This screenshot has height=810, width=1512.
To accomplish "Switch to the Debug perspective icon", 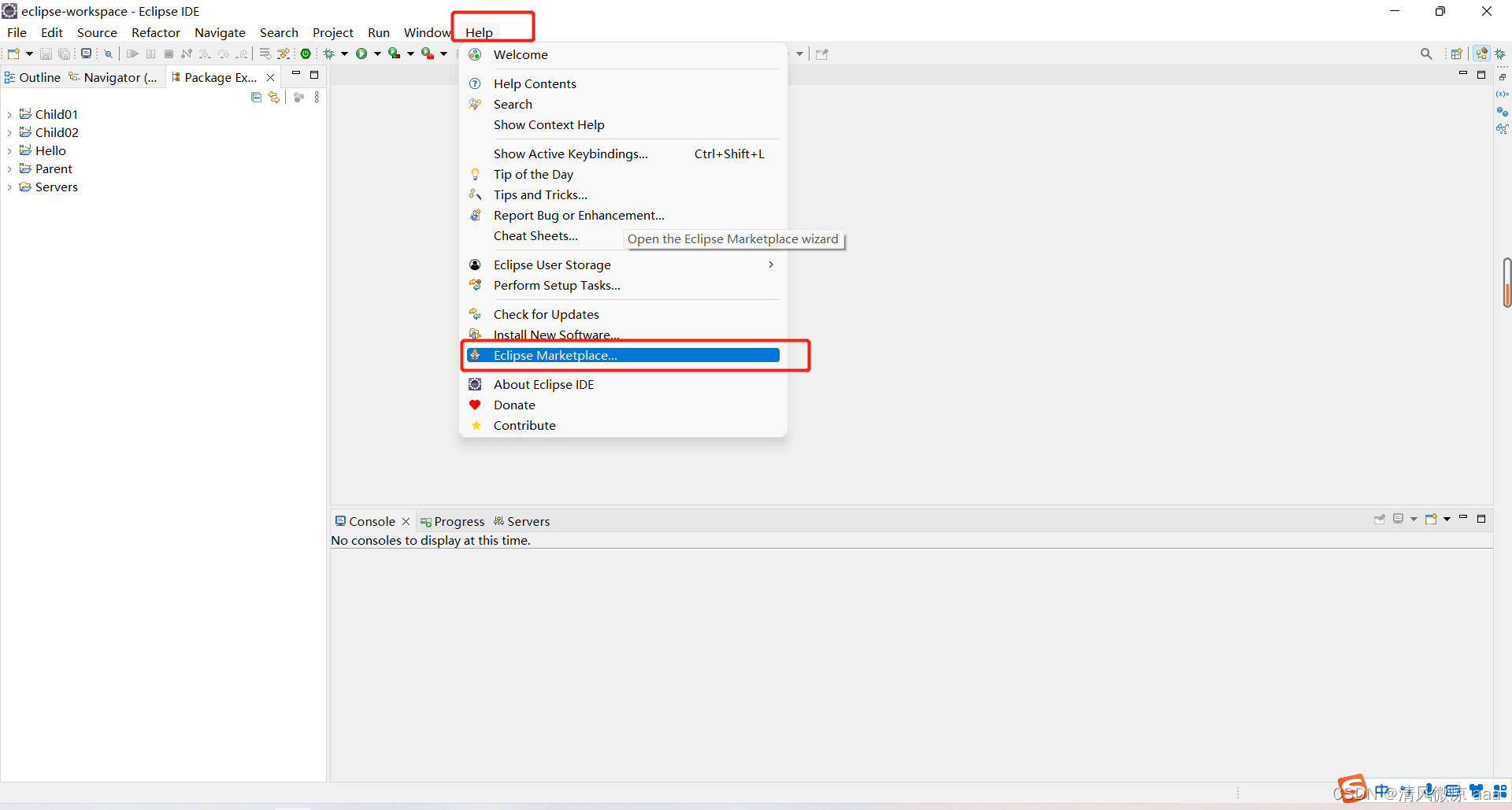I will [1500, 54].
